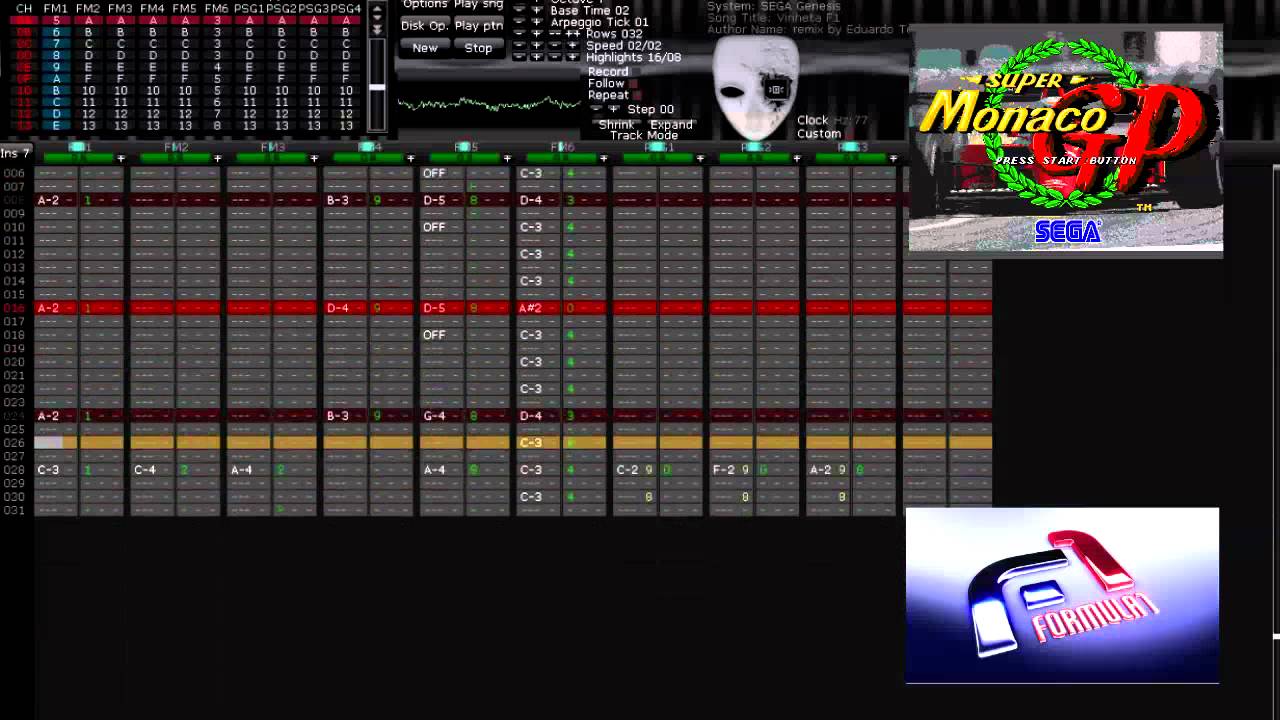Select the PSG1 column header in order list
Viewport: 1280px width, 720px height.
pos(249,8)
